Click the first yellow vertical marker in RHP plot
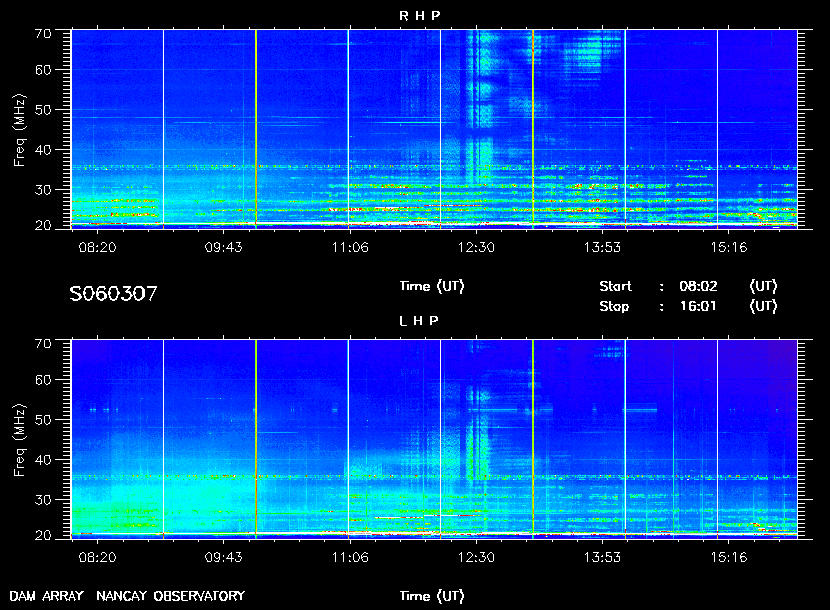The width and height of the screenshot is (830, 610). point(256,129)
